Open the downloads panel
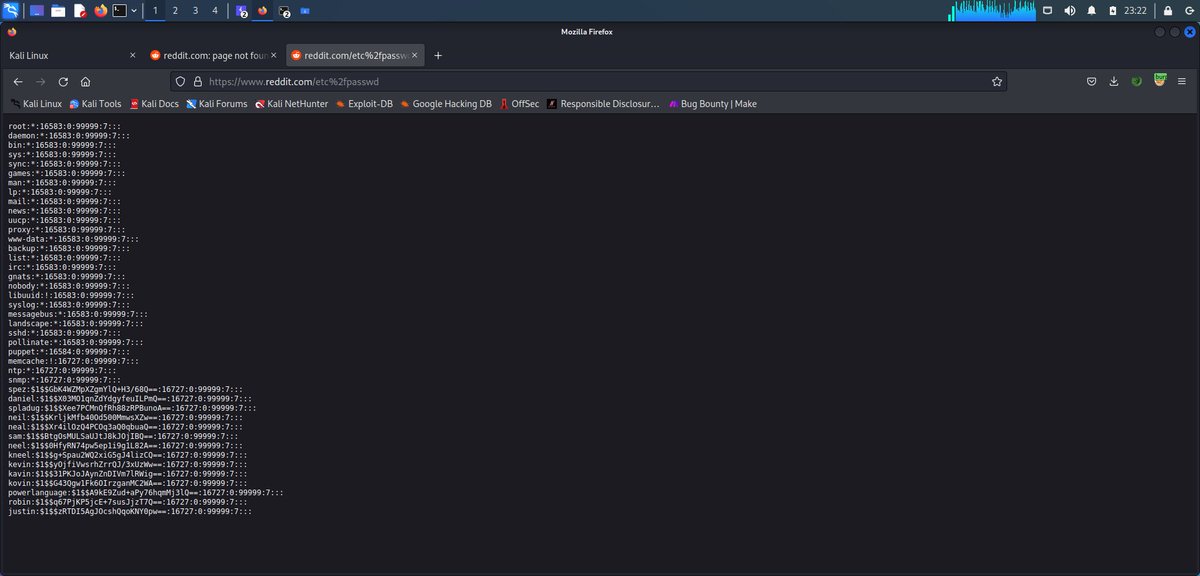Viewport: 1200px width, 576px height. [1114, 82]
